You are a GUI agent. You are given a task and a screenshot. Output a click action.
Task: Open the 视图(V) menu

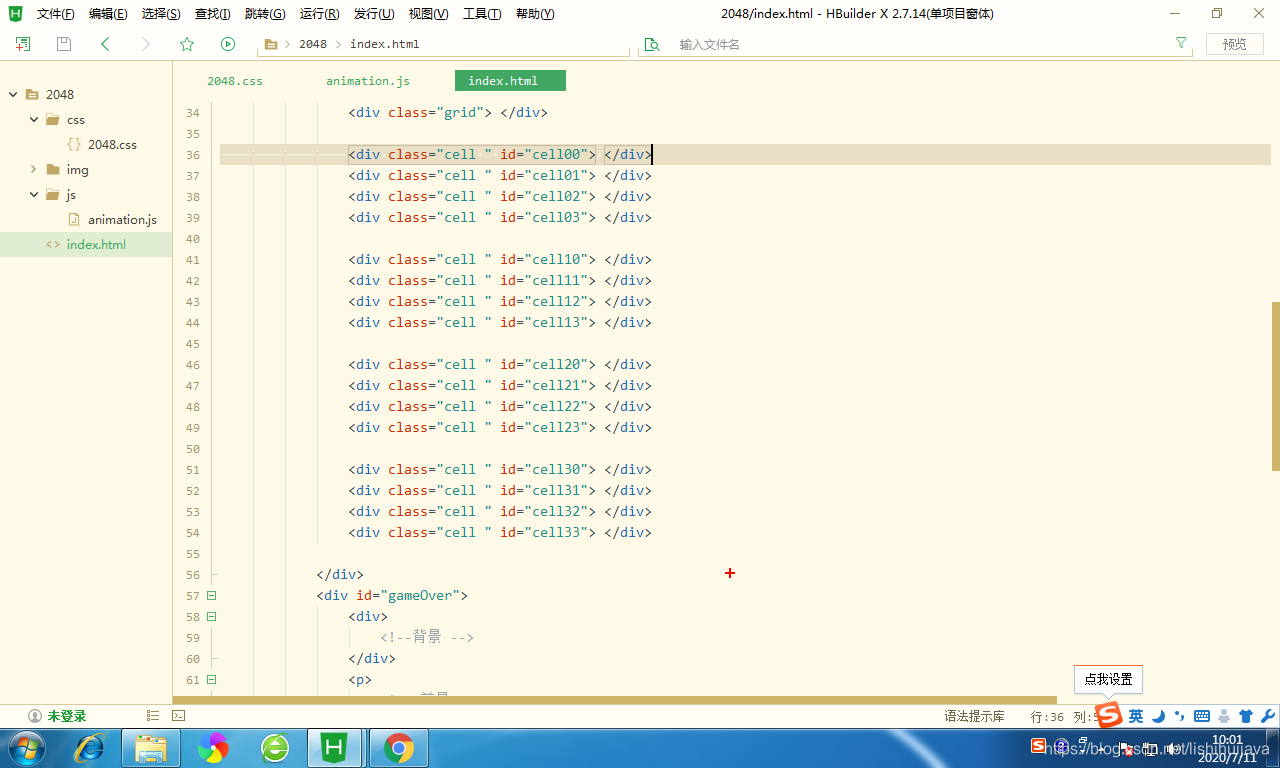428,14
